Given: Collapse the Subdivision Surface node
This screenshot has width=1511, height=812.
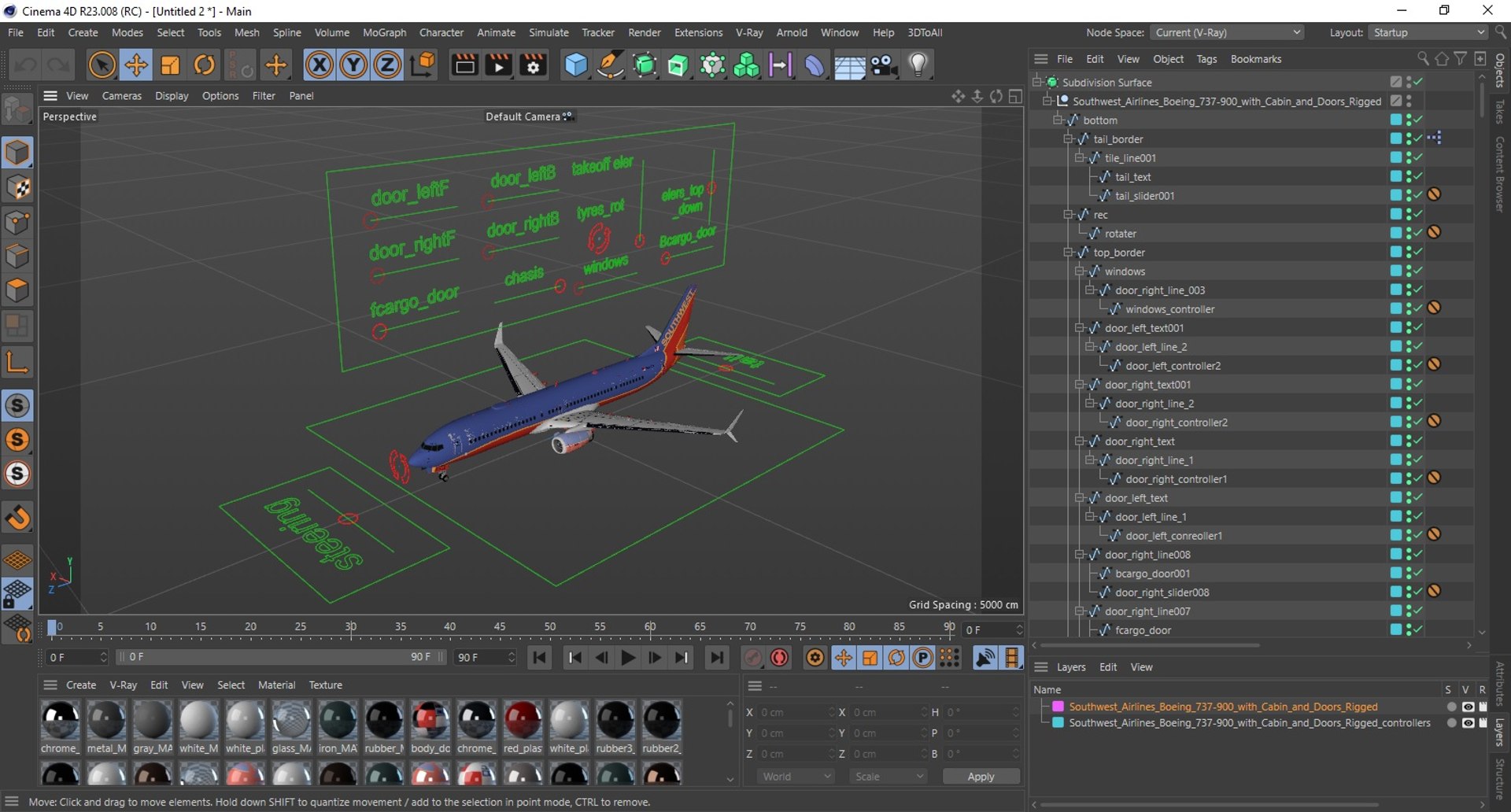Looking at the screenshot, I should (1037, 82).
